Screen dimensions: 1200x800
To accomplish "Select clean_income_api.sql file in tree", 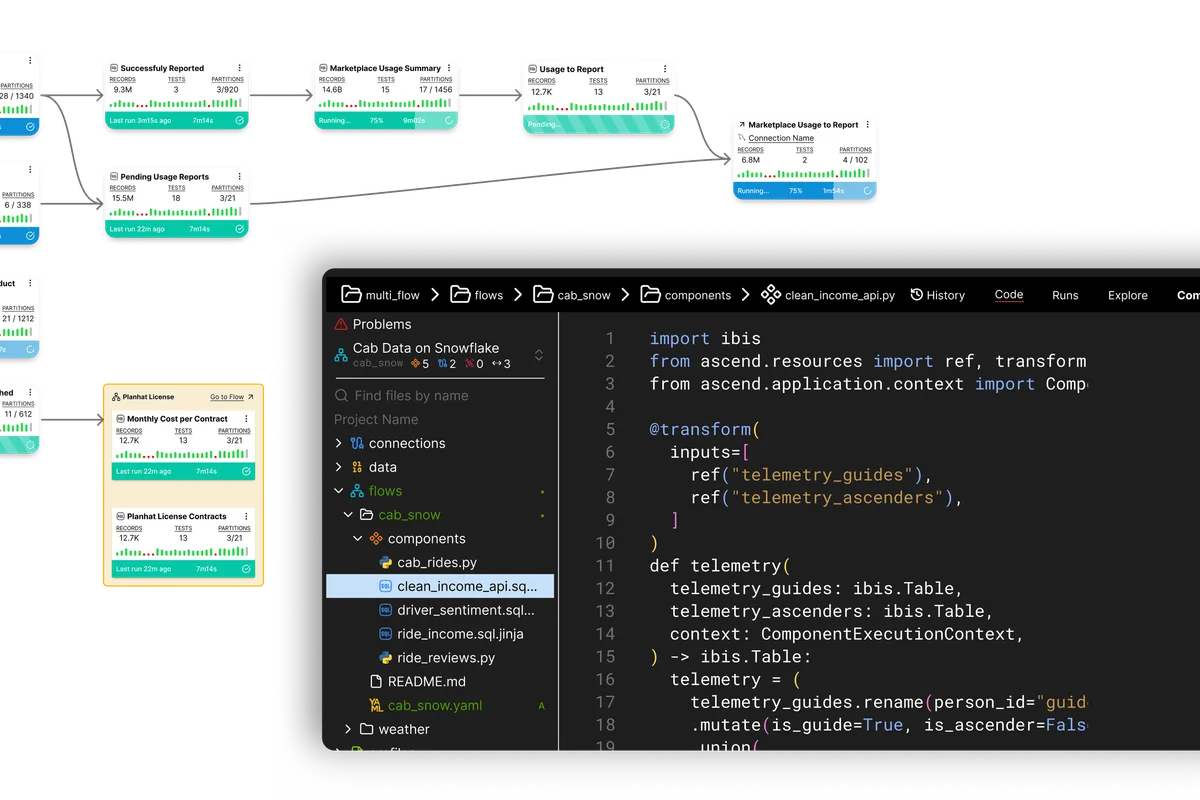I will 440,587.
